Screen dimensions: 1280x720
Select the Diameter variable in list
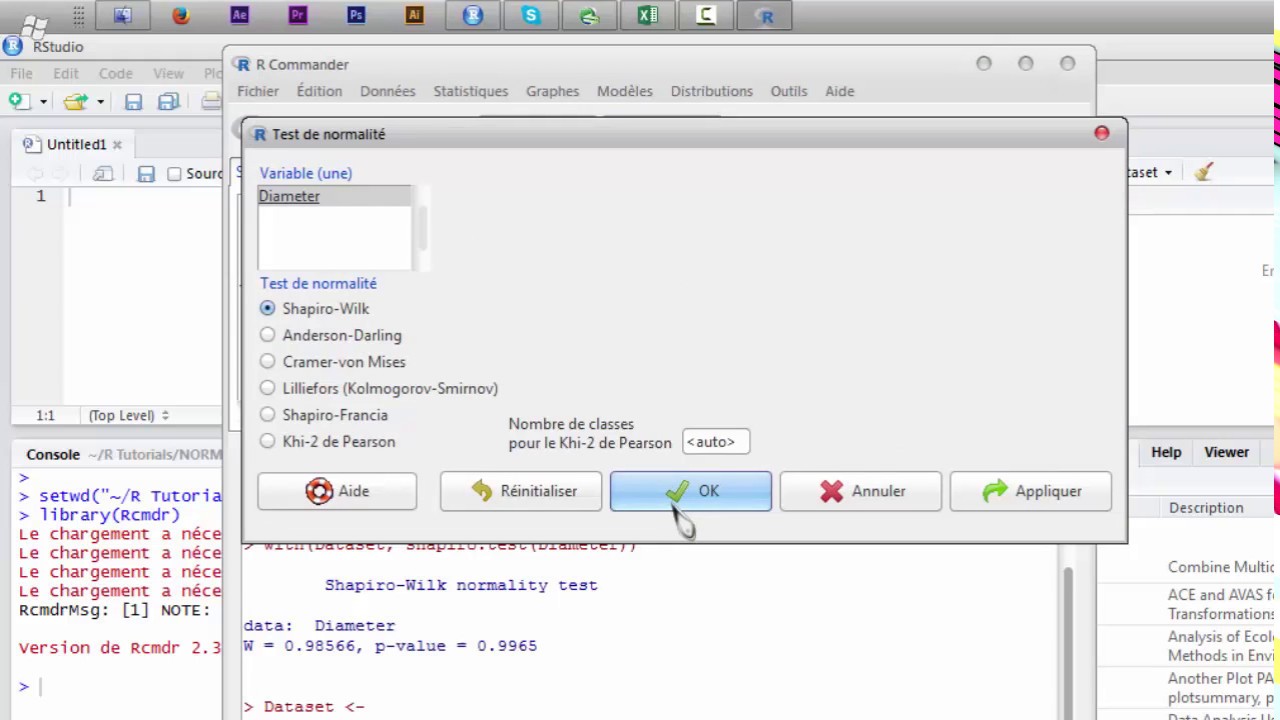pos(334,196)
